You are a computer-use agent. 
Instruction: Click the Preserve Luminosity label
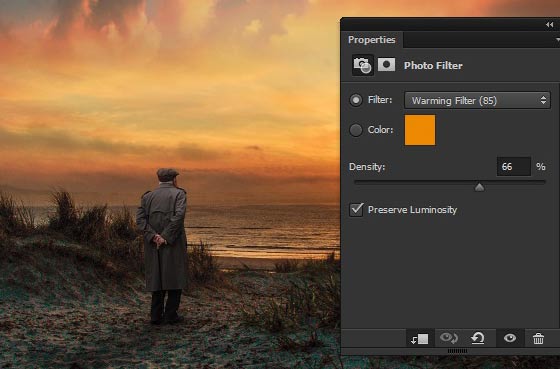click(x=412, y=210)
